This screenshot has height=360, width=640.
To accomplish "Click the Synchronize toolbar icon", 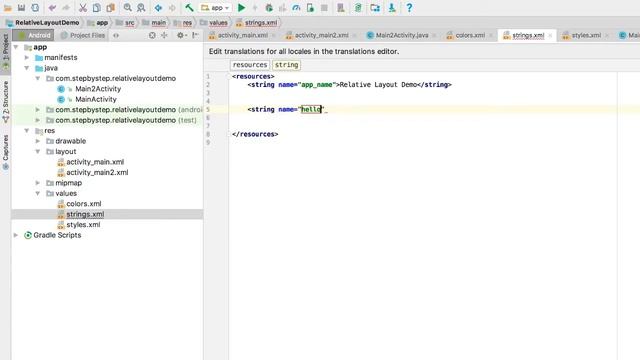I will pyautogui.click(x=35, y=7).
